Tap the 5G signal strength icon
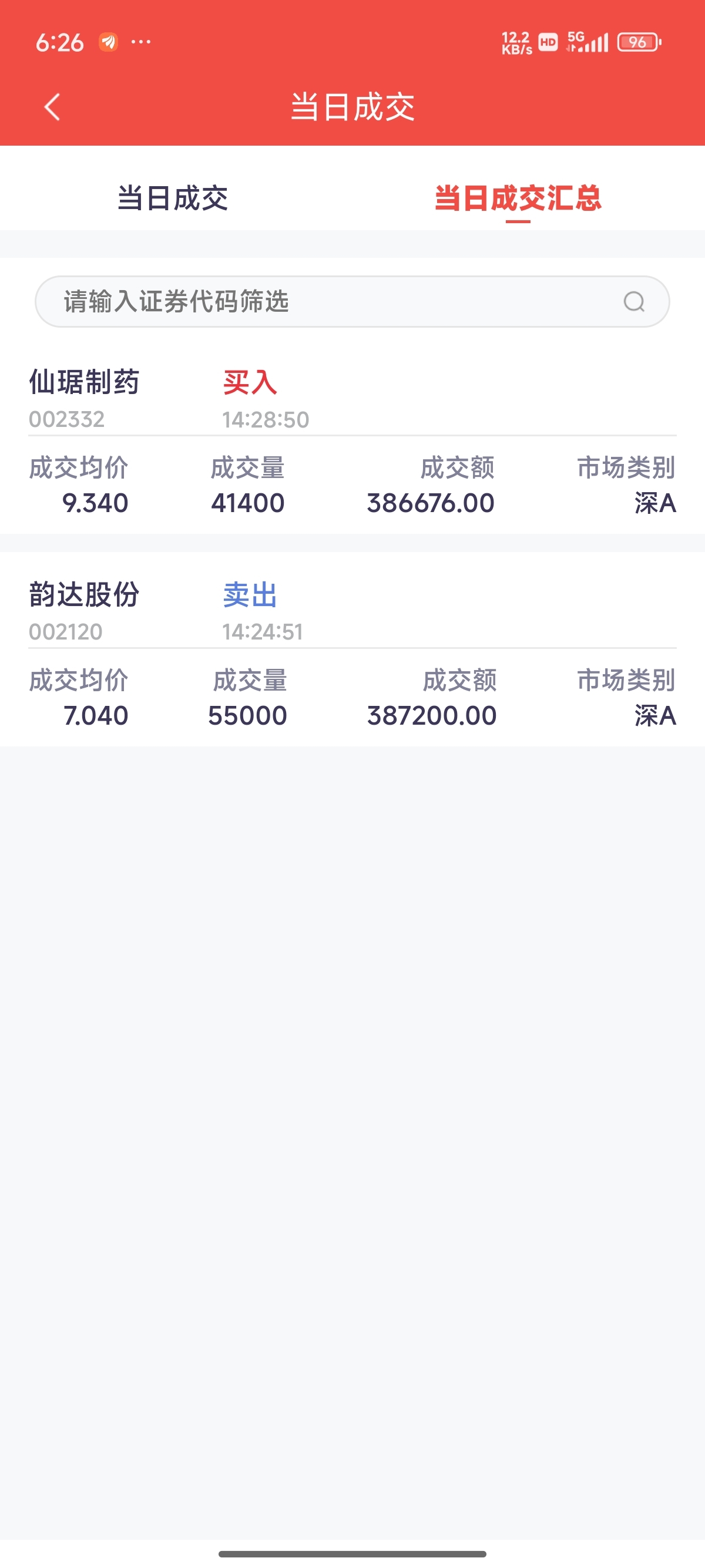The height and width of the screenshot is (1568, 705). tap(587, 42)
